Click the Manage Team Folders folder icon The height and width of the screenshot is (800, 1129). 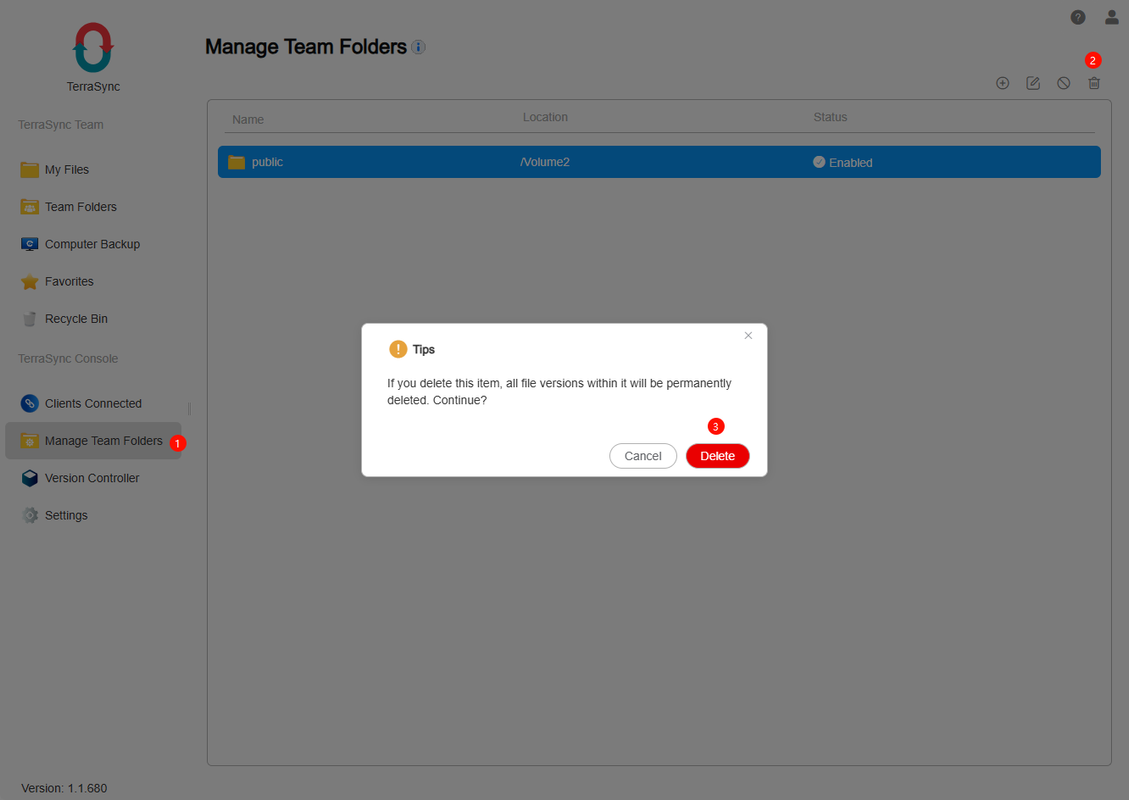click(x=30, y=441)
